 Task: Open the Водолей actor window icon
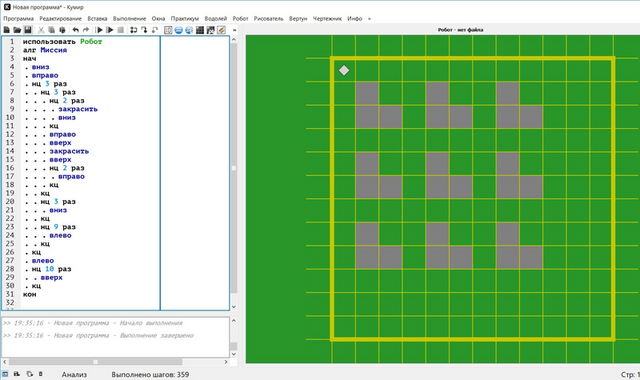pyautogui.click(x=179, y=30)
